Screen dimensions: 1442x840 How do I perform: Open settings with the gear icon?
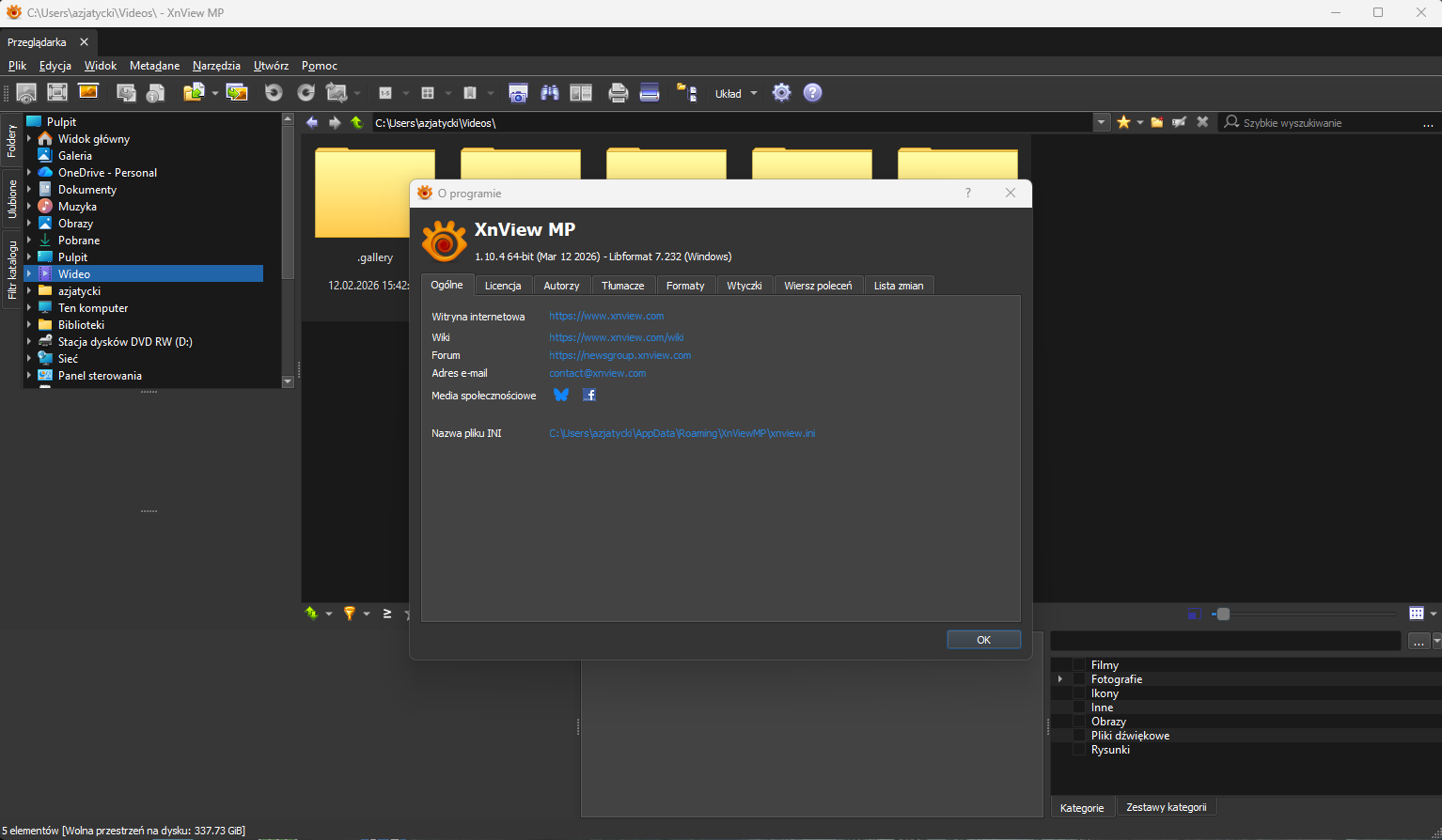click(781, 92)
